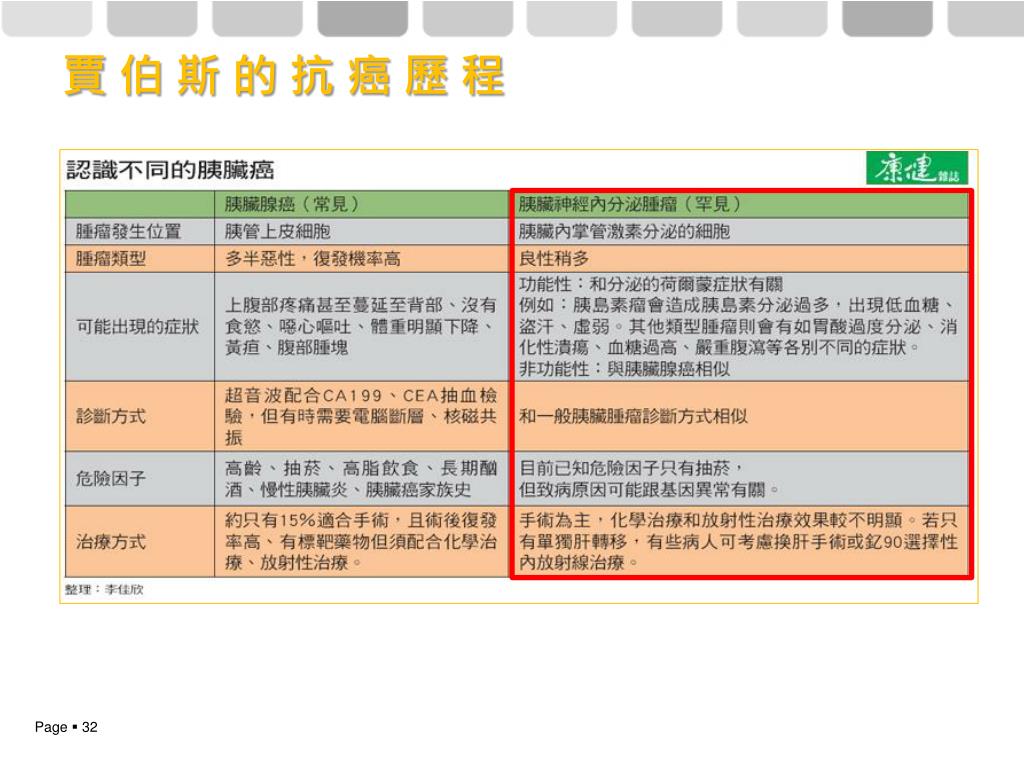Click the text line 功能性：和分泌的荷爾蒙症狀有關
1024x768 pixels.
(x=651, y=285)
